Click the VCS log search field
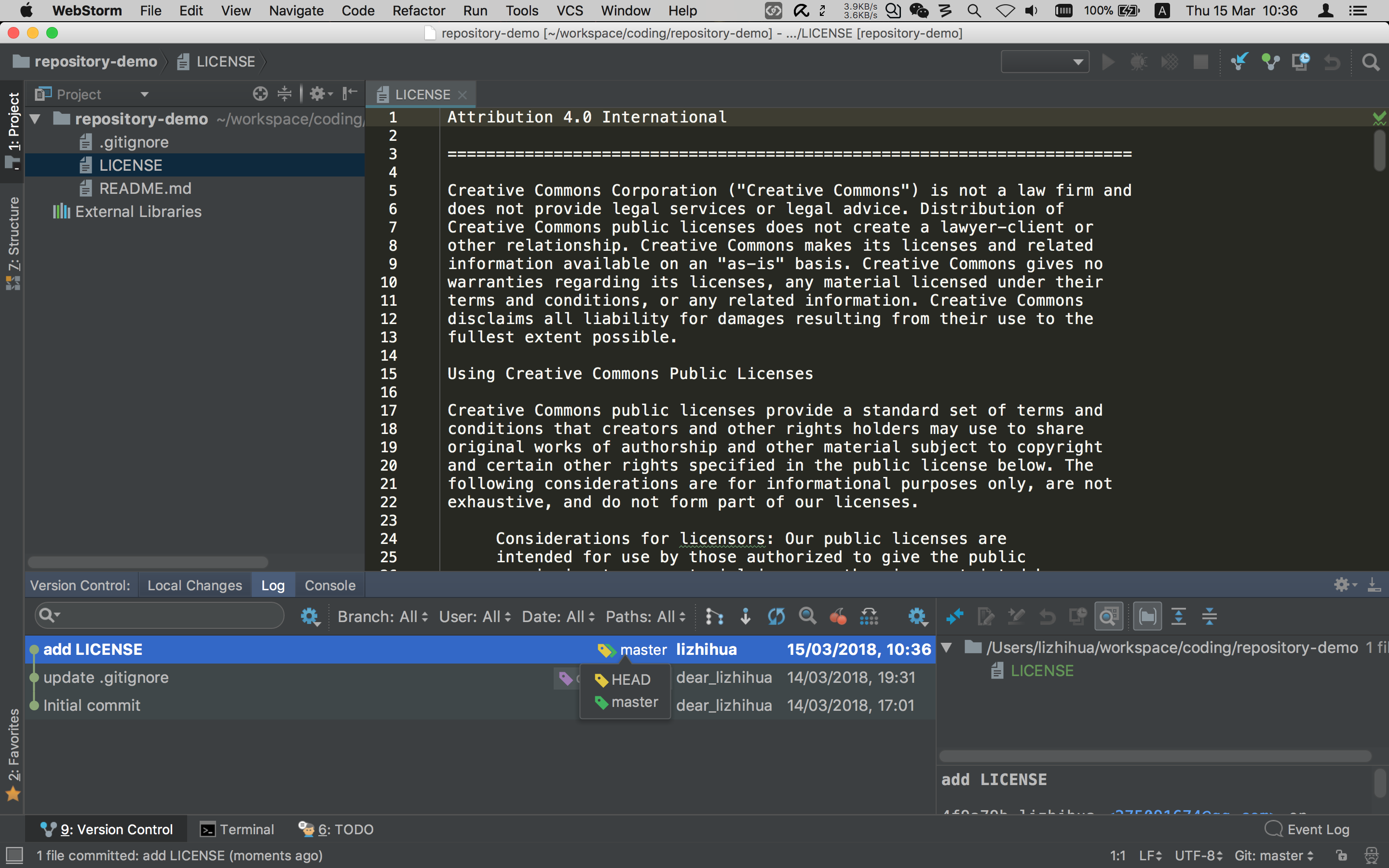The width and height of the screenshot is (1389, 868). coord(160,616)
